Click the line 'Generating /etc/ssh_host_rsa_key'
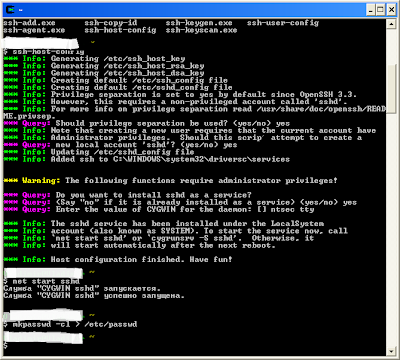The height and width of the screenshot is (360, 400). tap(104, 66)
